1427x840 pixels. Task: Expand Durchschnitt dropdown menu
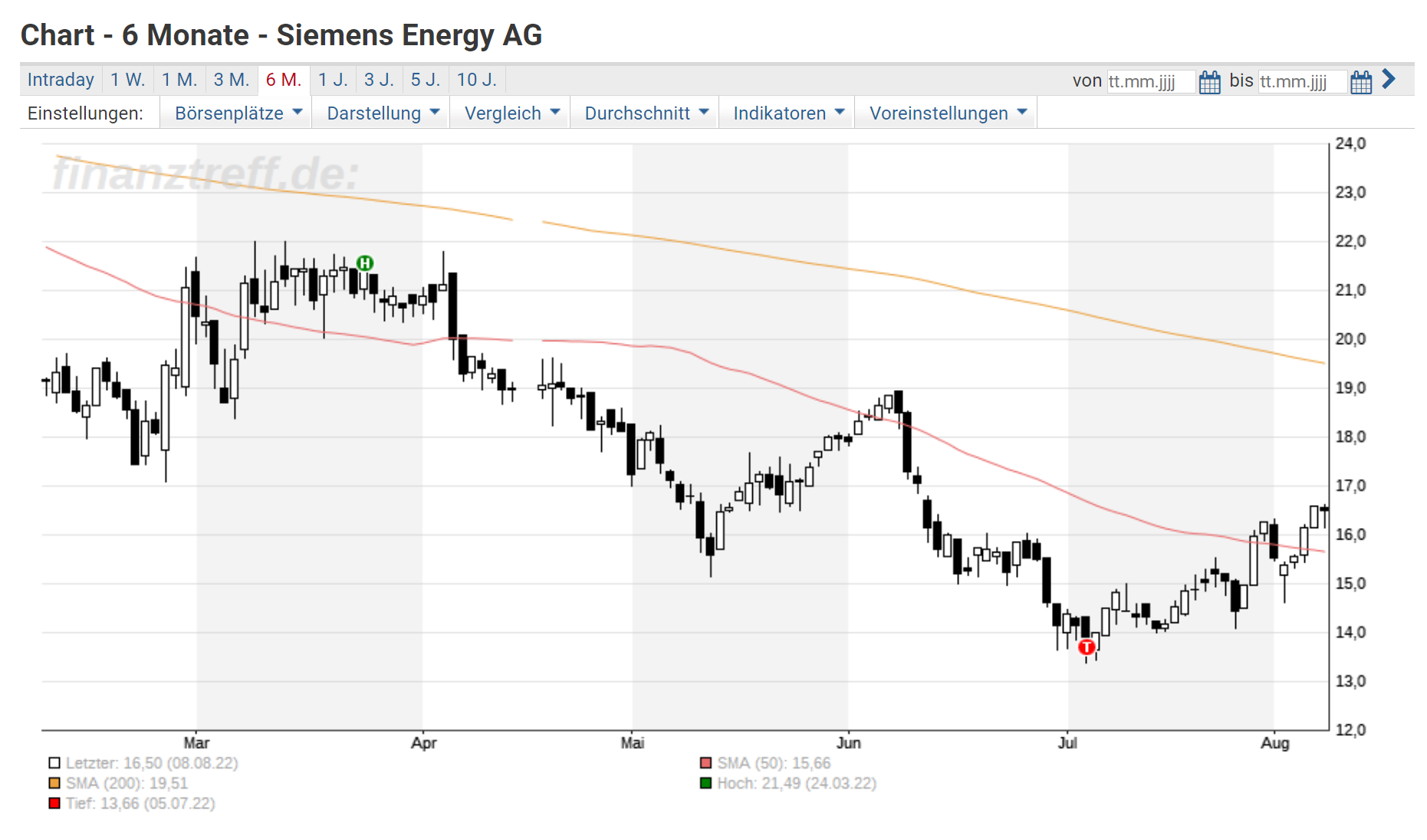pos(646,113)
